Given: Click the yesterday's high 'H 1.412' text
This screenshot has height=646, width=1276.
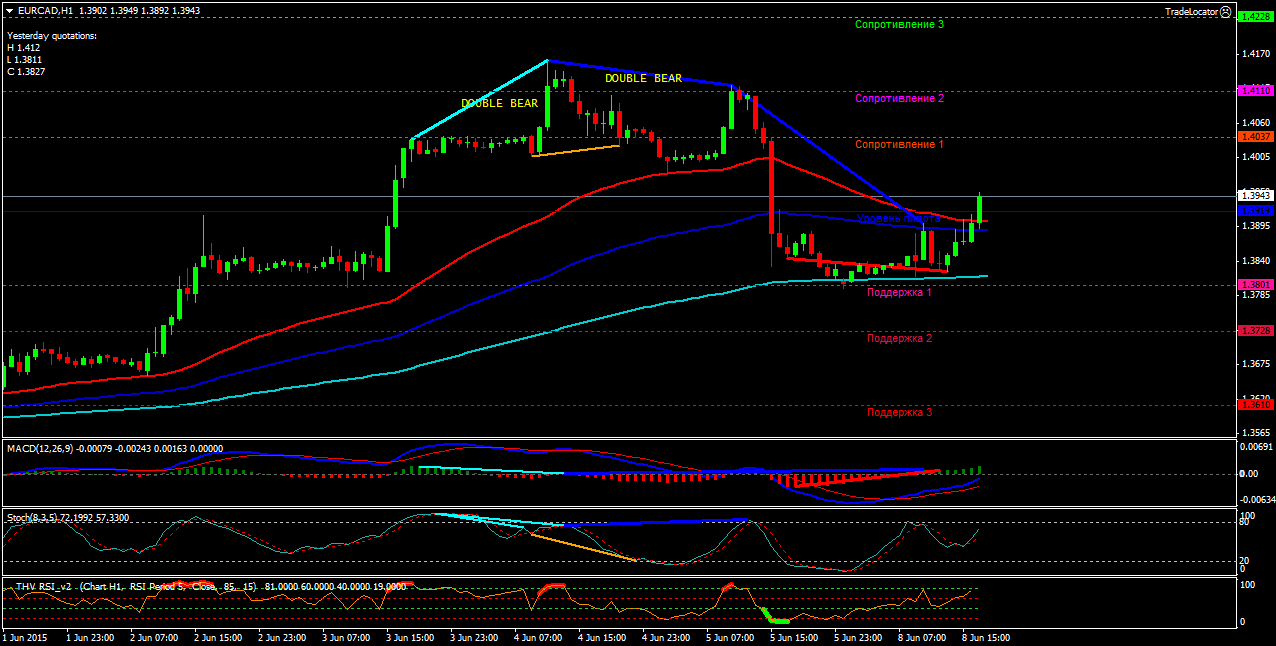Looking at the screenshot, I should (23, 48).
